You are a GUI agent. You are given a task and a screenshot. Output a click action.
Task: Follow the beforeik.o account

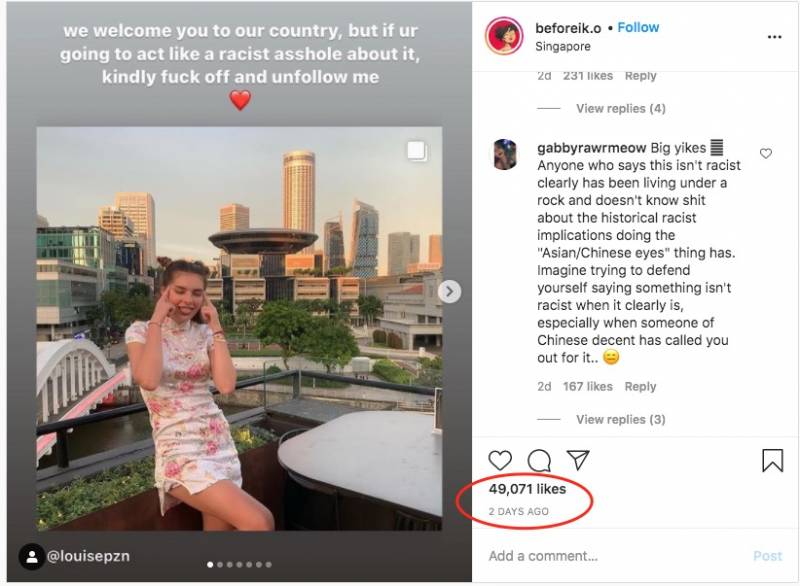pyautogui.click(x=638, y=28)
